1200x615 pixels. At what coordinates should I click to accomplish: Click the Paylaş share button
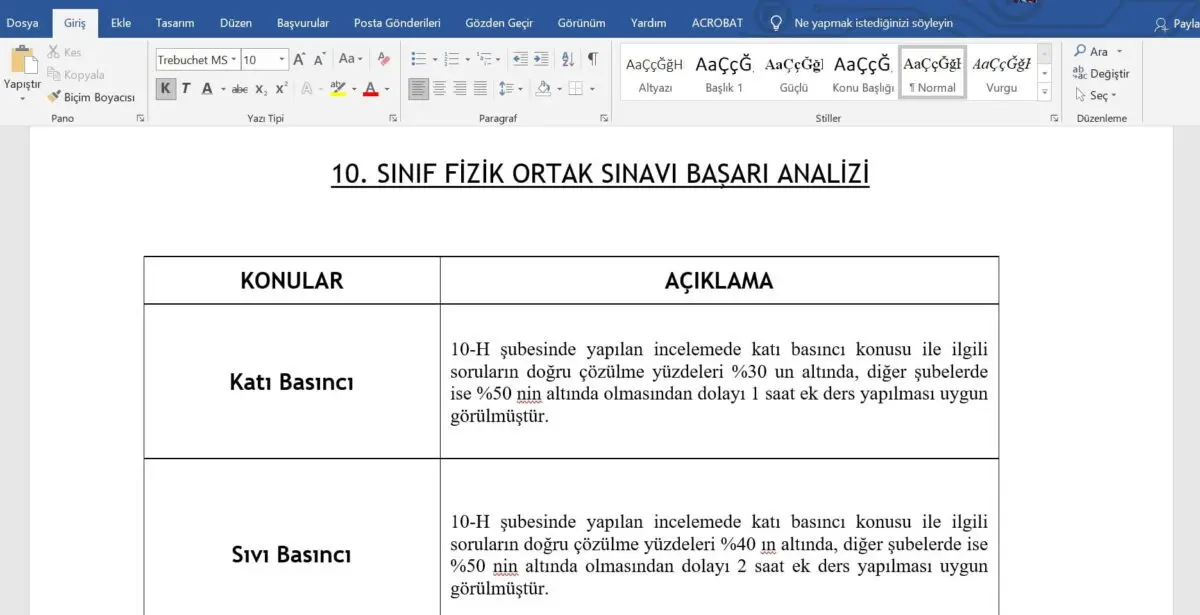click(1177, 23)
